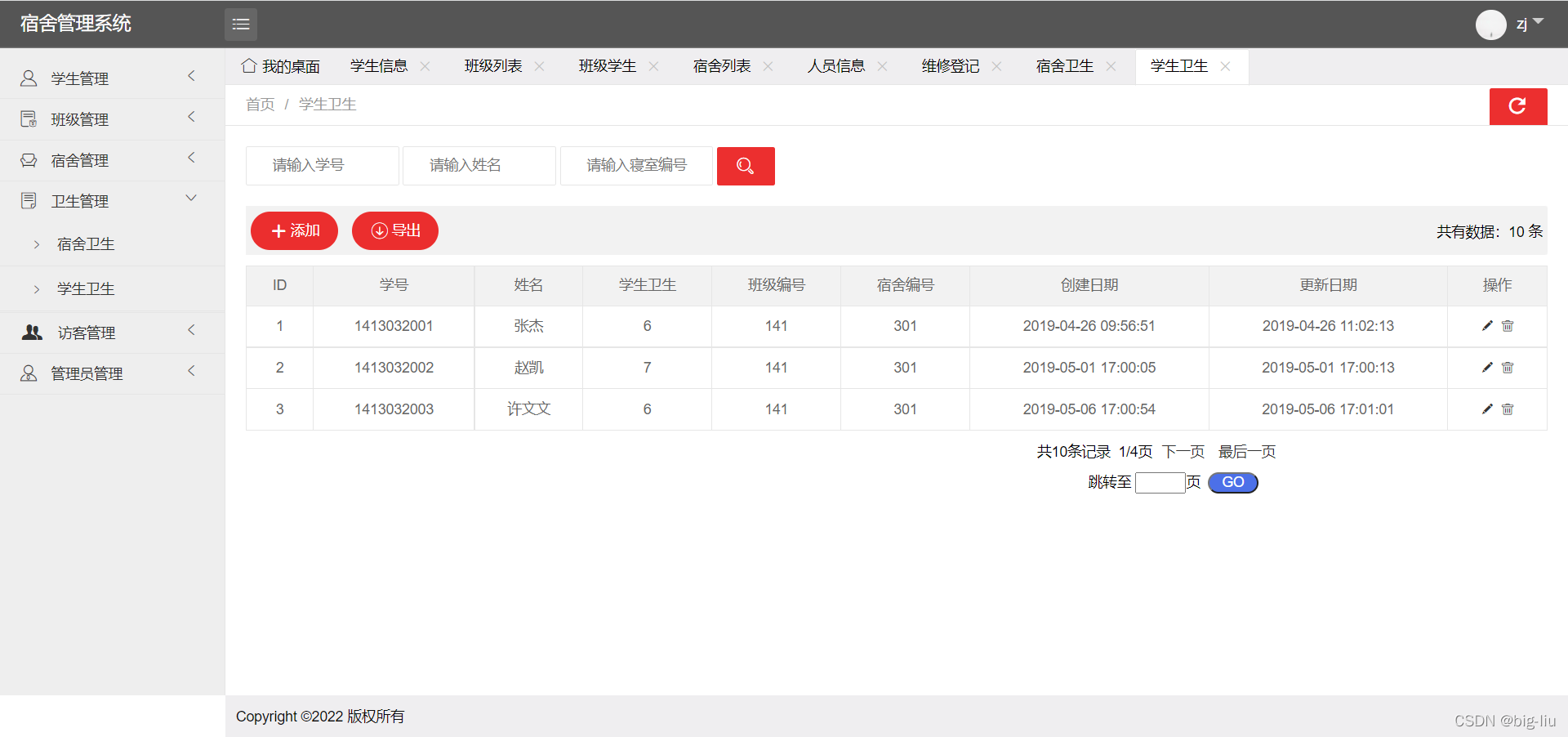Switch to the 我的桌面 tab
1568x737 pixels.
point(280,66)
